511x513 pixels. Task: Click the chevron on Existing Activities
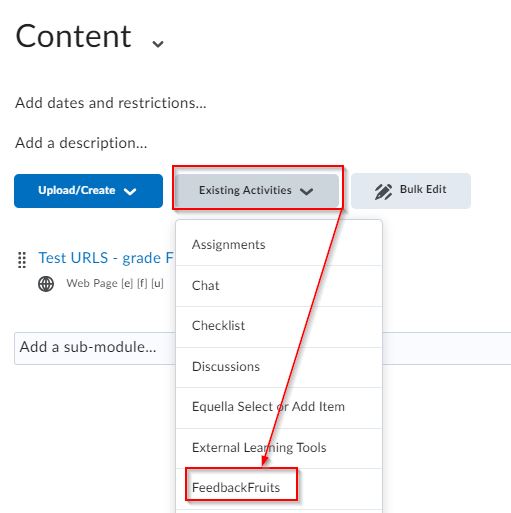pos(306,191)
